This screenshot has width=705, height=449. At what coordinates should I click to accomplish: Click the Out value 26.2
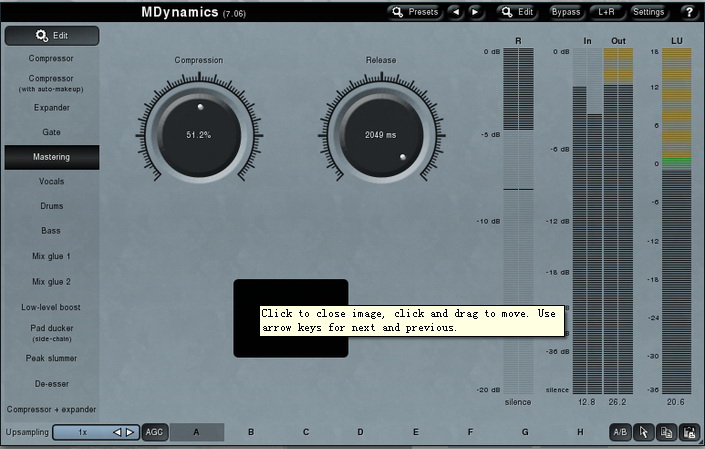click(x=617, y=402)
